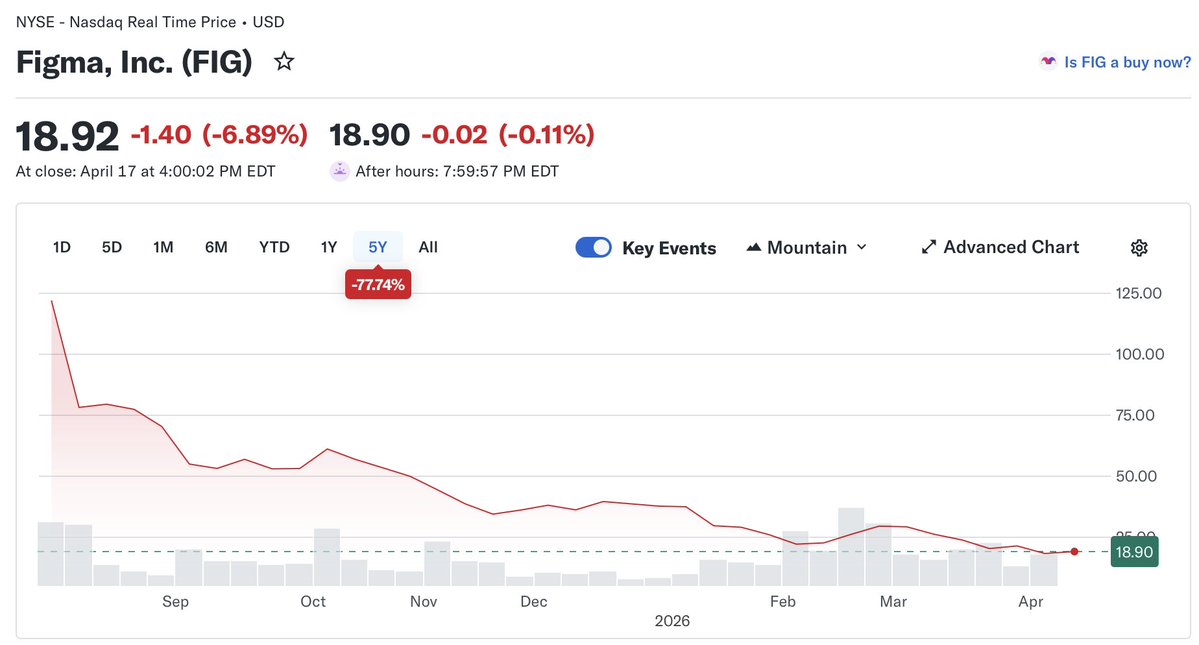Image resolution: width=1199 pixels, height=645 pixels.
Task: Switch to the 6M range
Action: (x=216, y=247)
